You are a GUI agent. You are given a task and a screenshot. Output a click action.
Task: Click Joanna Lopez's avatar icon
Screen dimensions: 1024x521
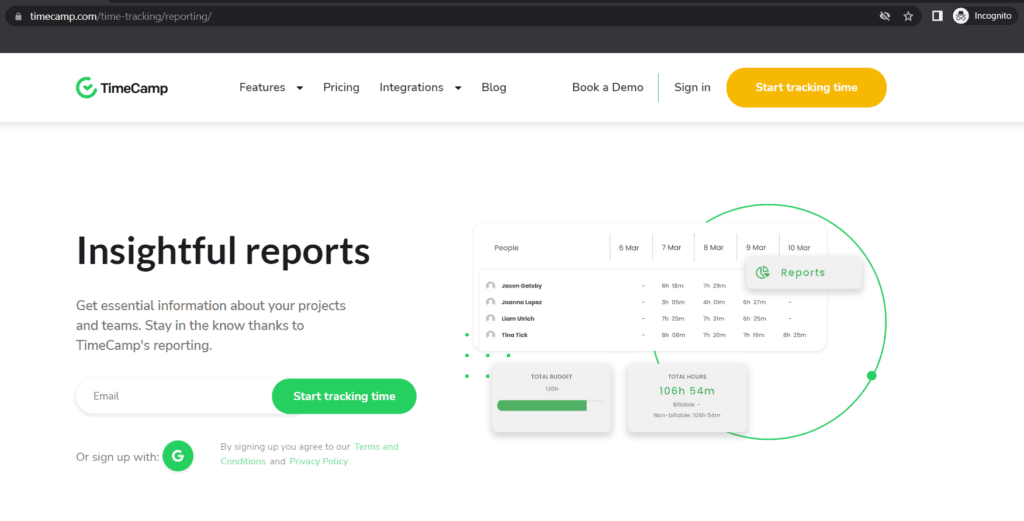490,302
